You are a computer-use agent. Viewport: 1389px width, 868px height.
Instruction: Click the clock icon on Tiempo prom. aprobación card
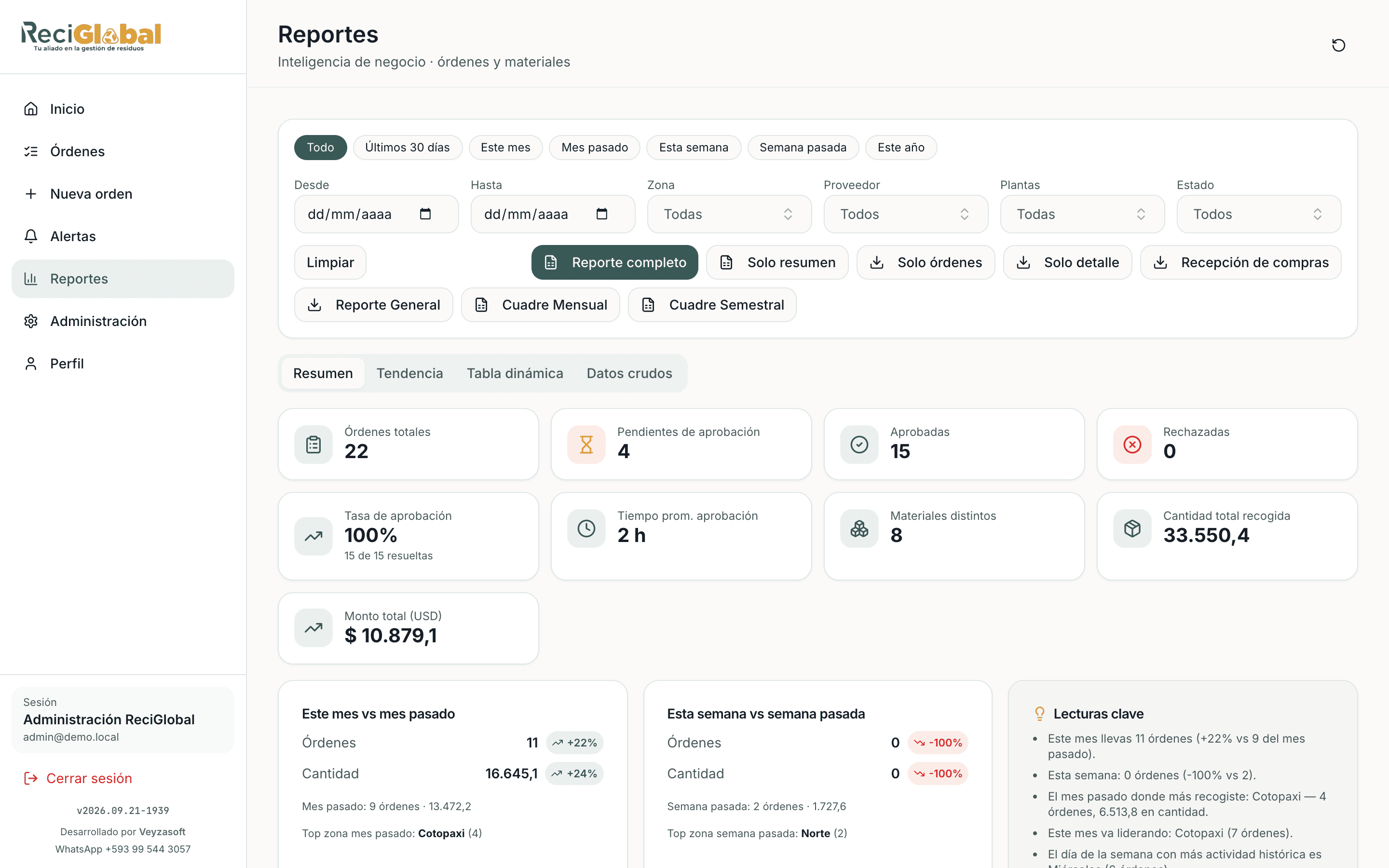[586, 528]
